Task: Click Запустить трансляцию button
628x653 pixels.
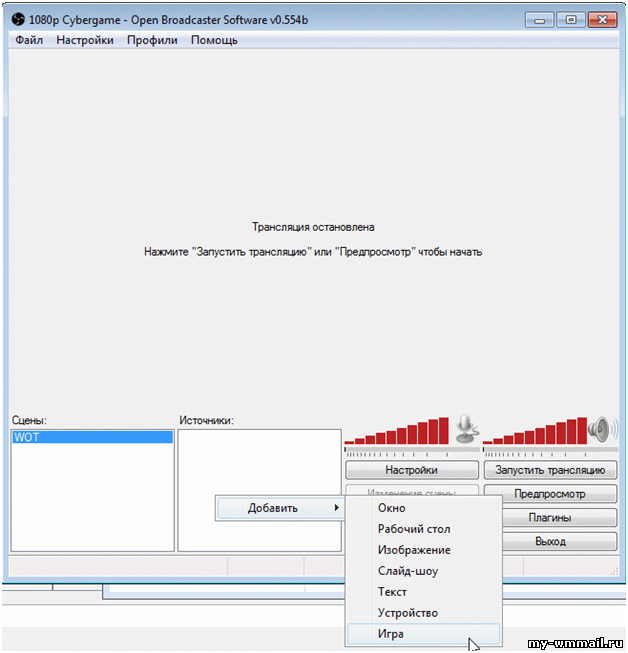Action: (x=550, y=470)
